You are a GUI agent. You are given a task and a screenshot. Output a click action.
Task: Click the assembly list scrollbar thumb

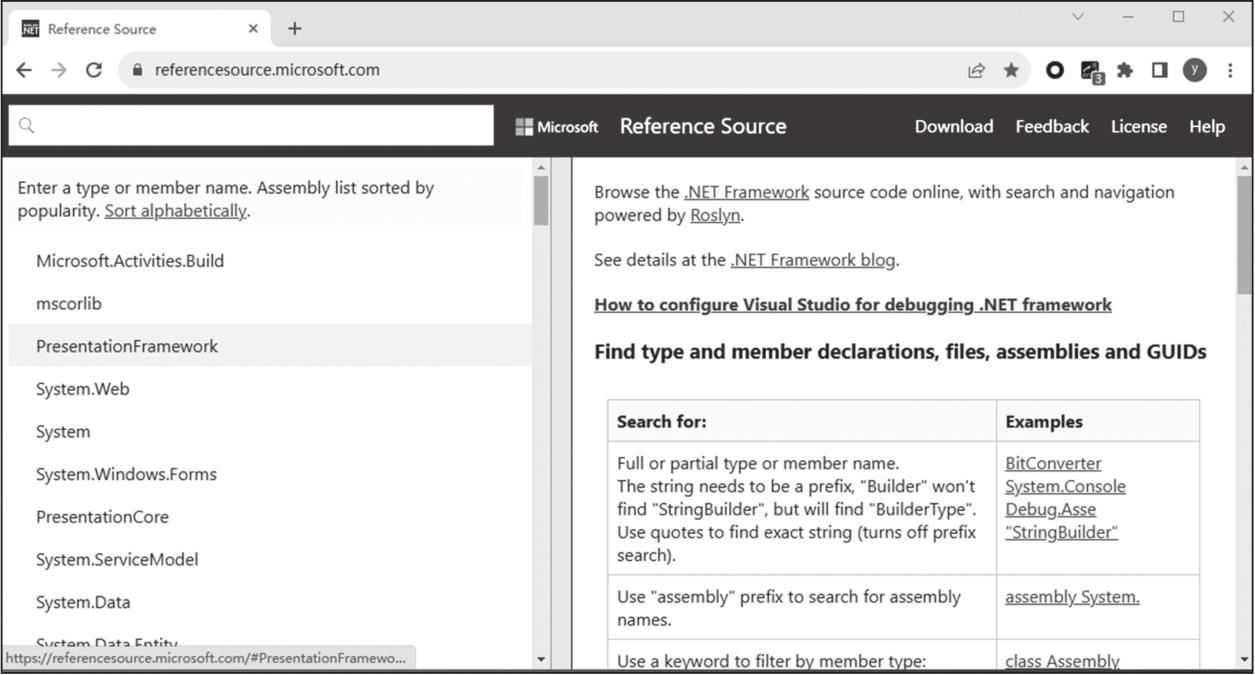point(541,200)
